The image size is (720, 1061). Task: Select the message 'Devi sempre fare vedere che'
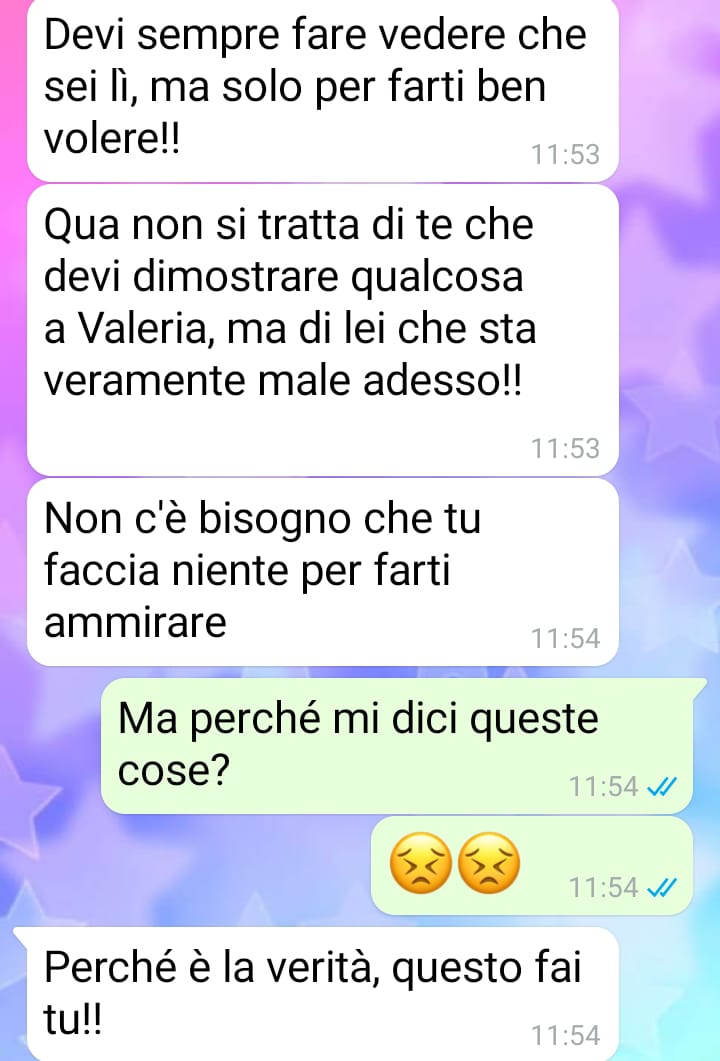click(x=323, y=88)
